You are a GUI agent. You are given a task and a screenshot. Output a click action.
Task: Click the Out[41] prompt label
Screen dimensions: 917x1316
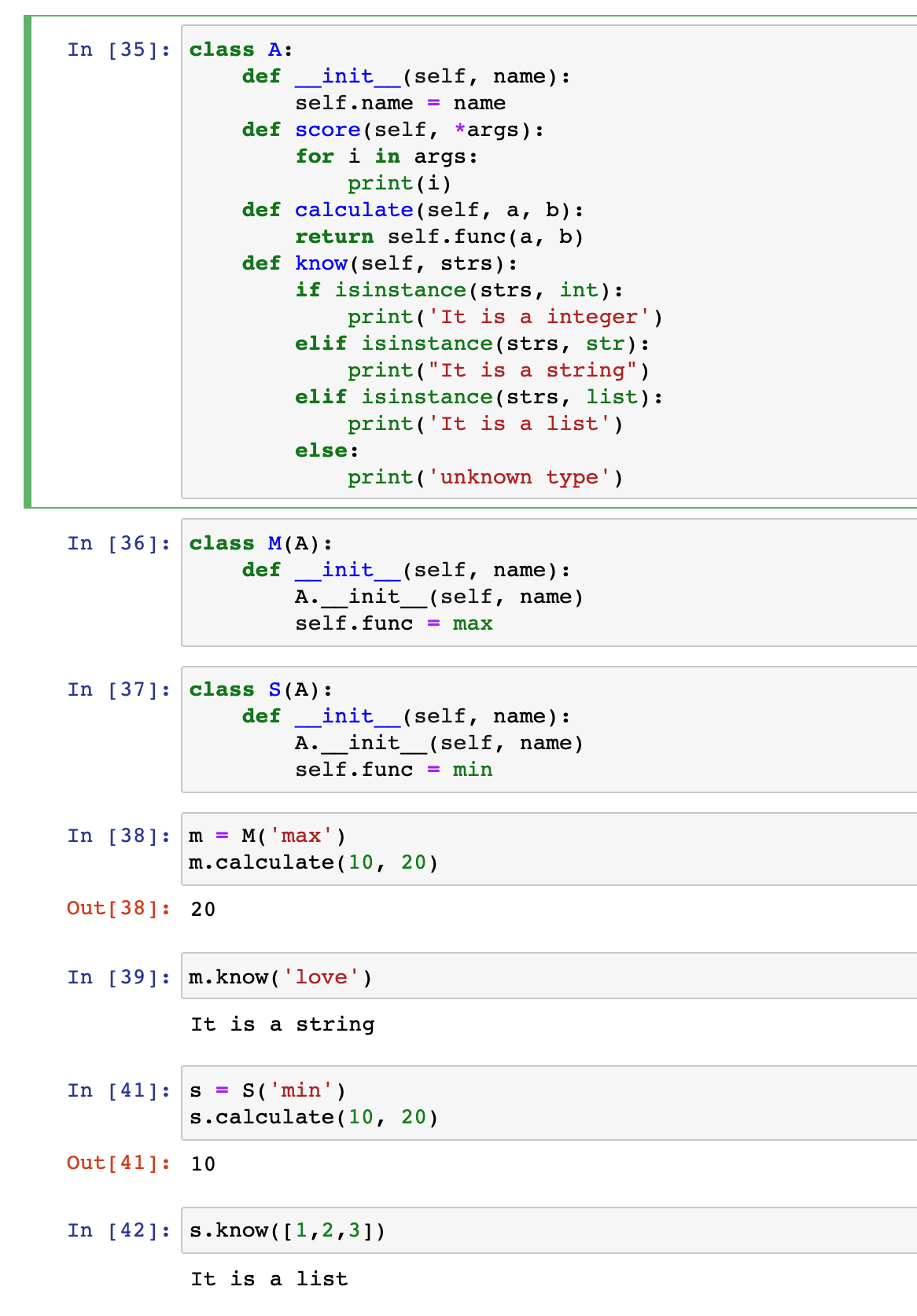[x=119, y=1163]
